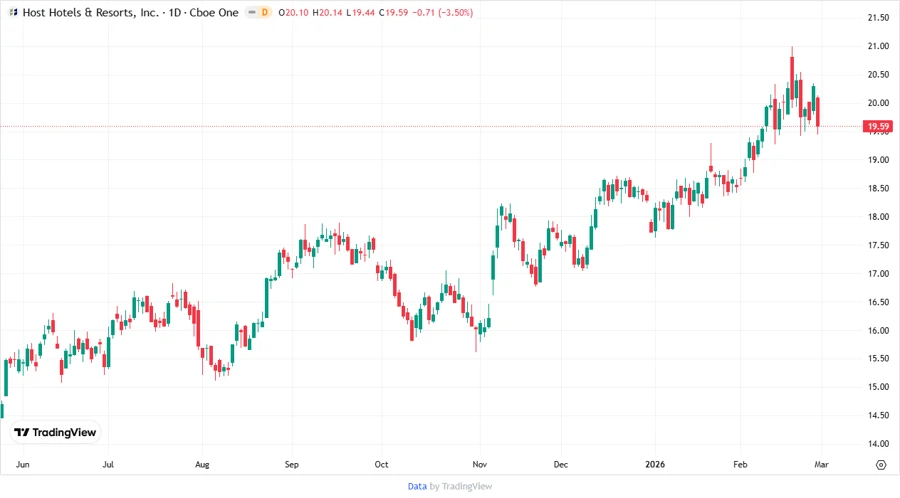Click the 18.50 price axis label
Image resolution: width=900 pixels, height=498 pixels.
[x=878, y=188]
